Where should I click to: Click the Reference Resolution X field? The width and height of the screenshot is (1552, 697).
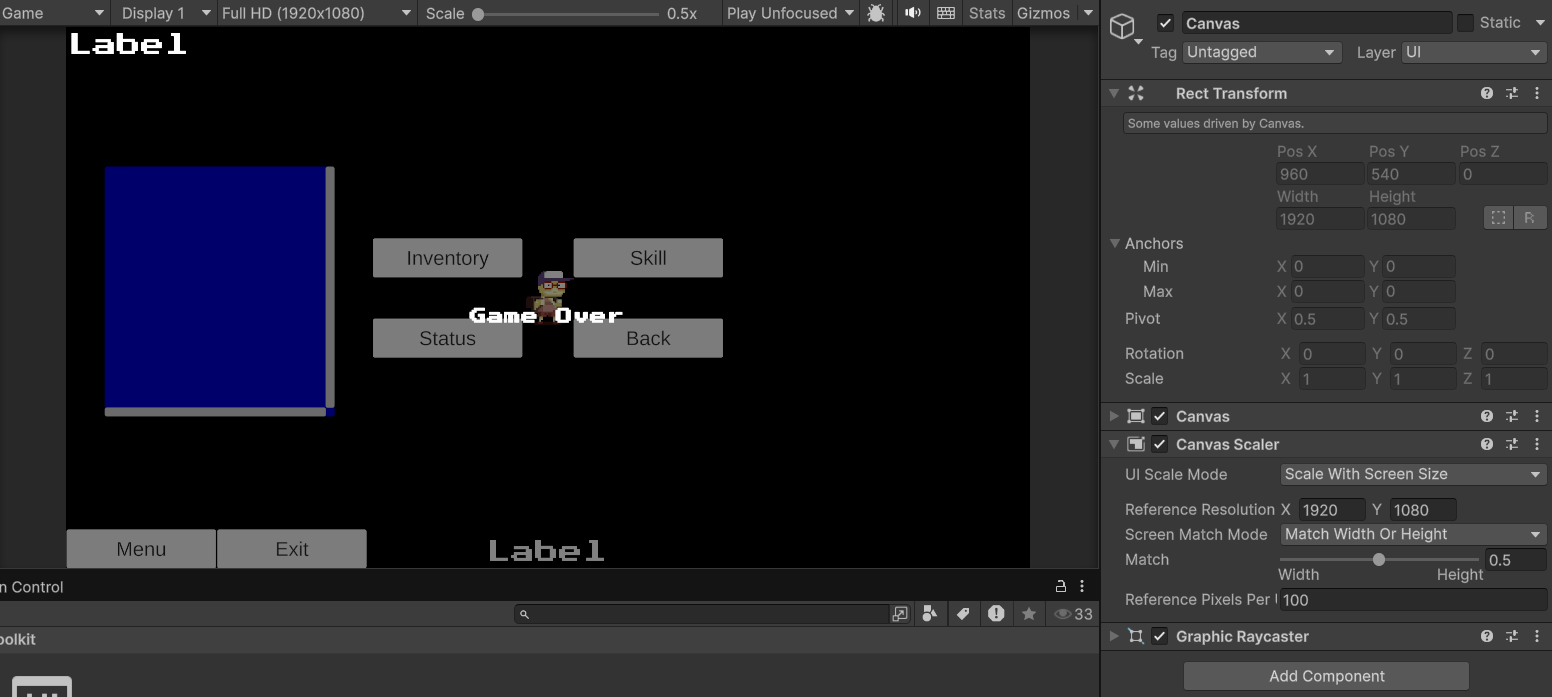[1332, 509]
